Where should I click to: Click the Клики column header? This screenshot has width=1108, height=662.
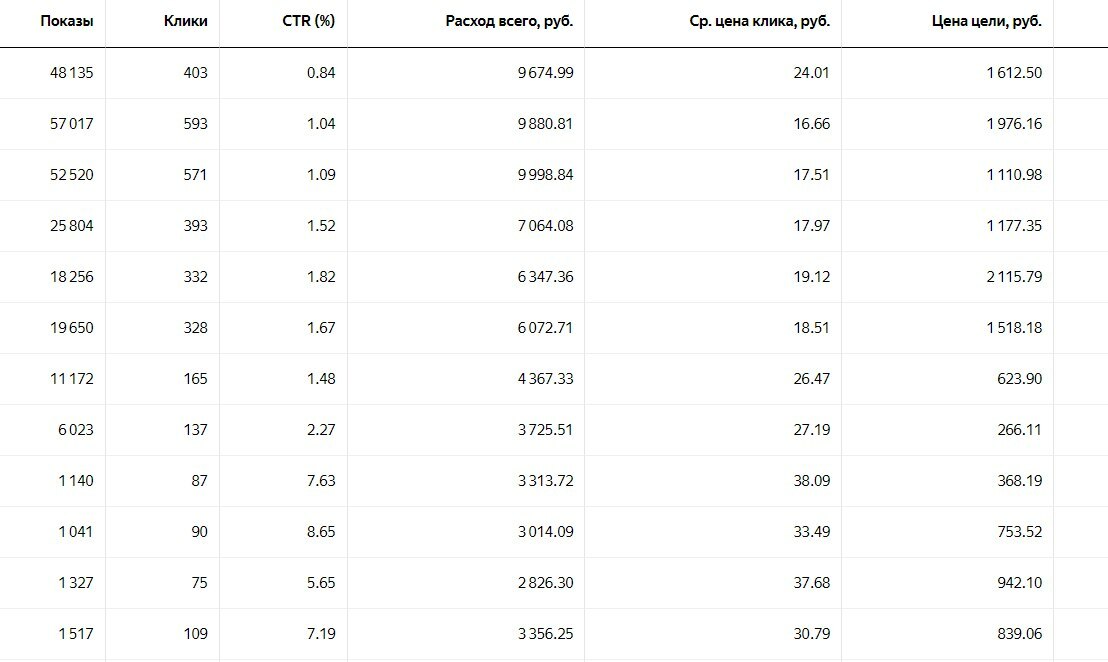185,21
